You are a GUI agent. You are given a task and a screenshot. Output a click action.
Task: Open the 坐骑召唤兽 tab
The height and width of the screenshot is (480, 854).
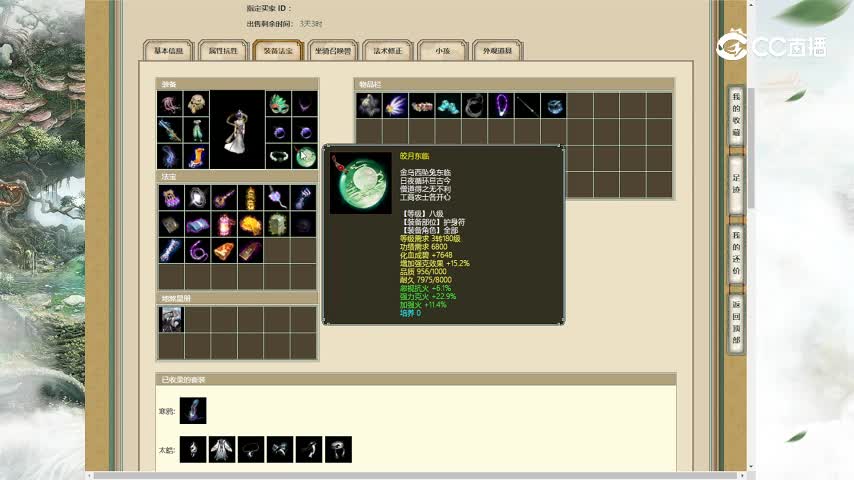click(333, 51)
